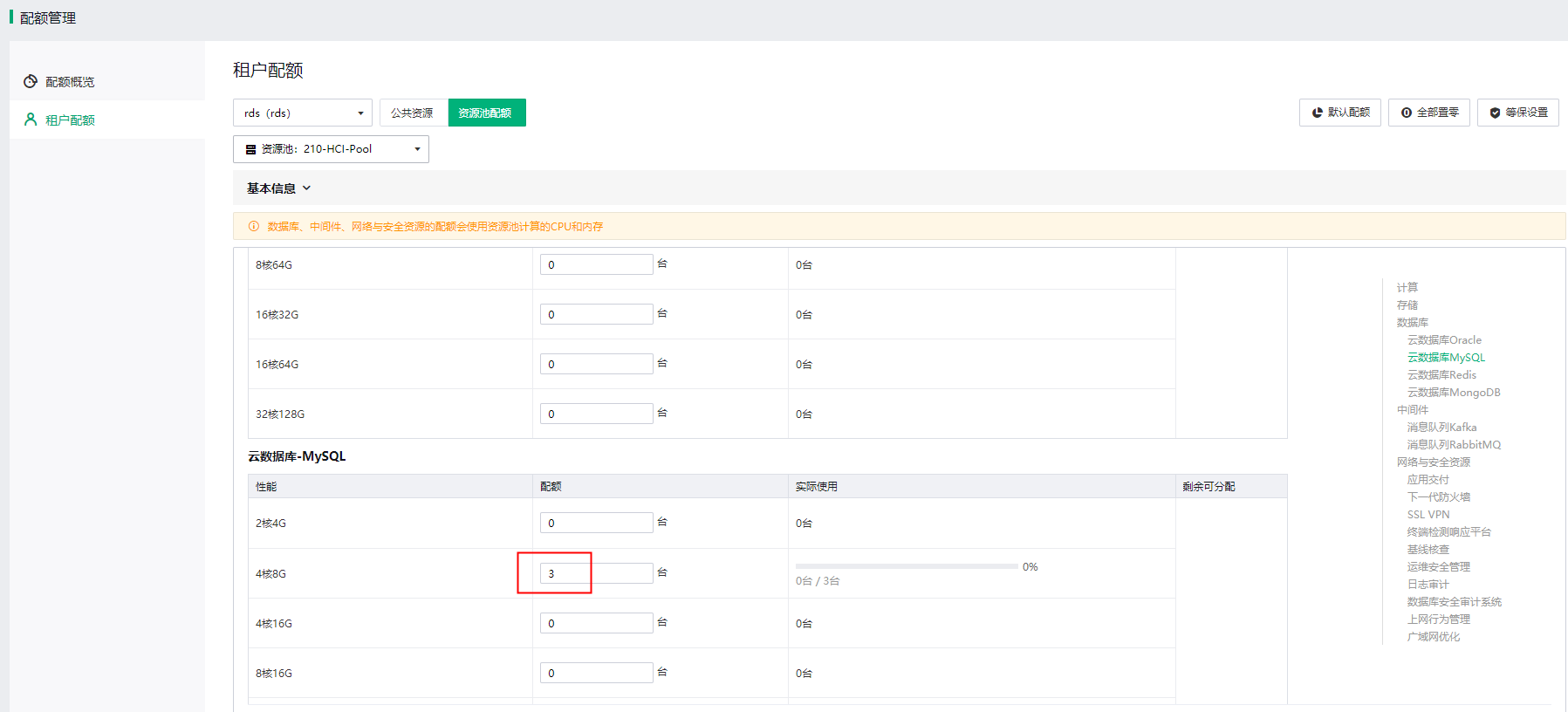Jump to 消息队列Kafka section
The image size is (1568, 712).
1441,428
